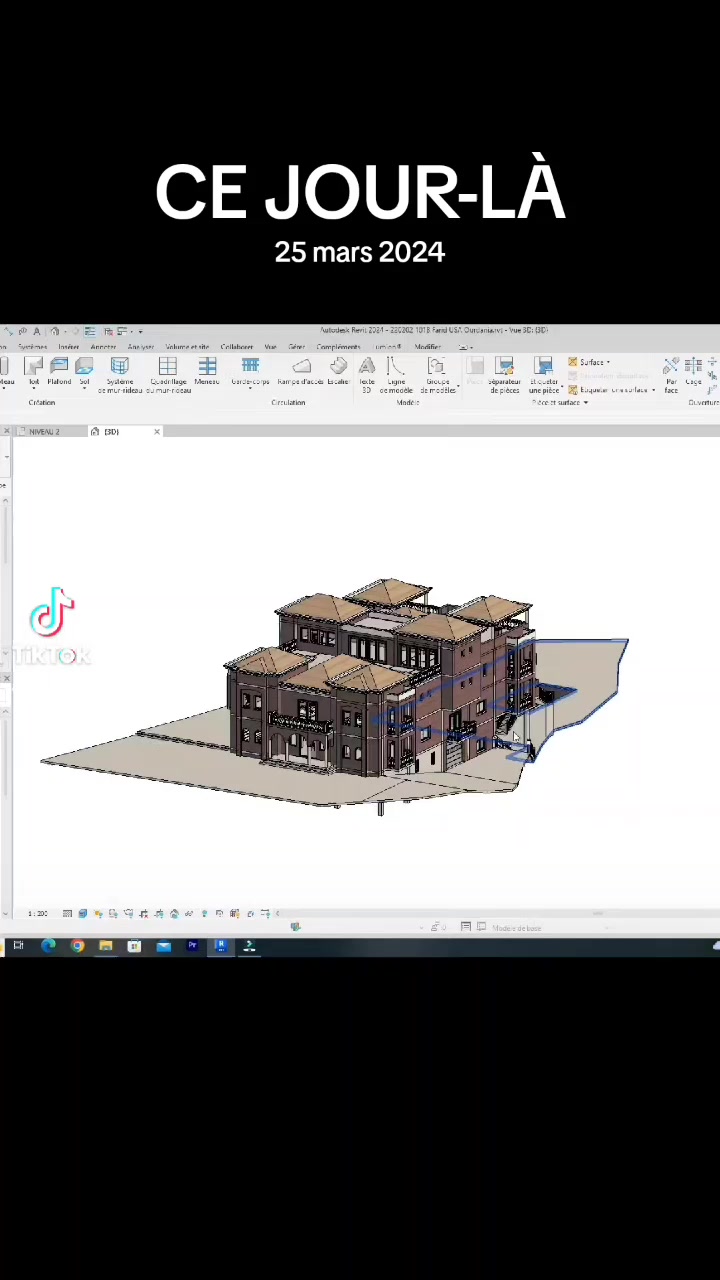This screenshot has height=1280, width=720.
Task: Switch to the {3D} view tab
Action: point(111,432)
